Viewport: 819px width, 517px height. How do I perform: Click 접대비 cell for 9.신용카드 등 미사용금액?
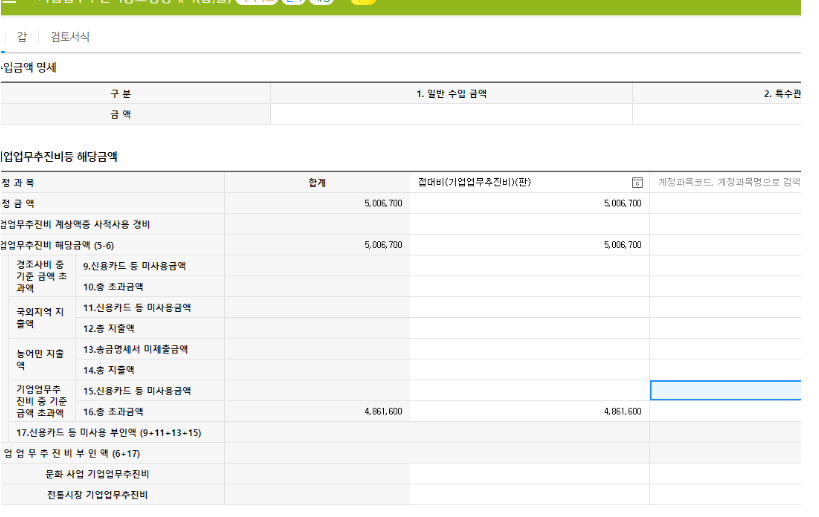tap(529, 265)
